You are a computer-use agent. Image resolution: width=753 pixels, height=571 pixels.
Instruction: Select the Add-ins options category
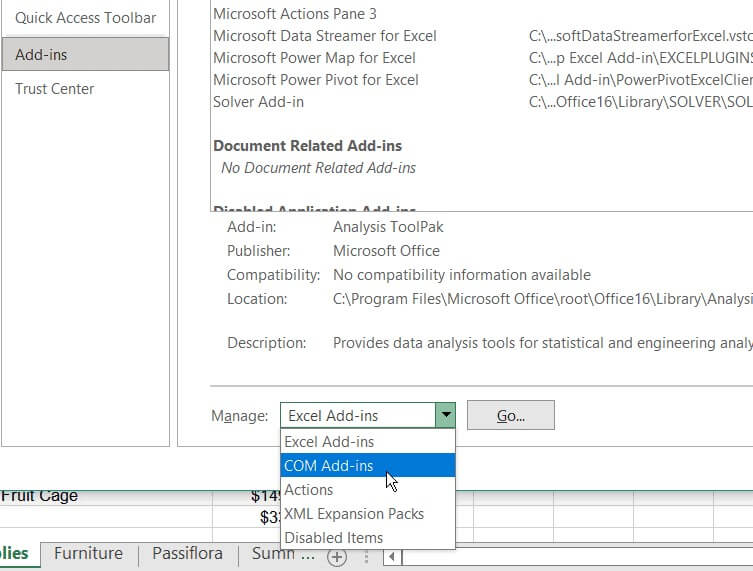[85, 54]
